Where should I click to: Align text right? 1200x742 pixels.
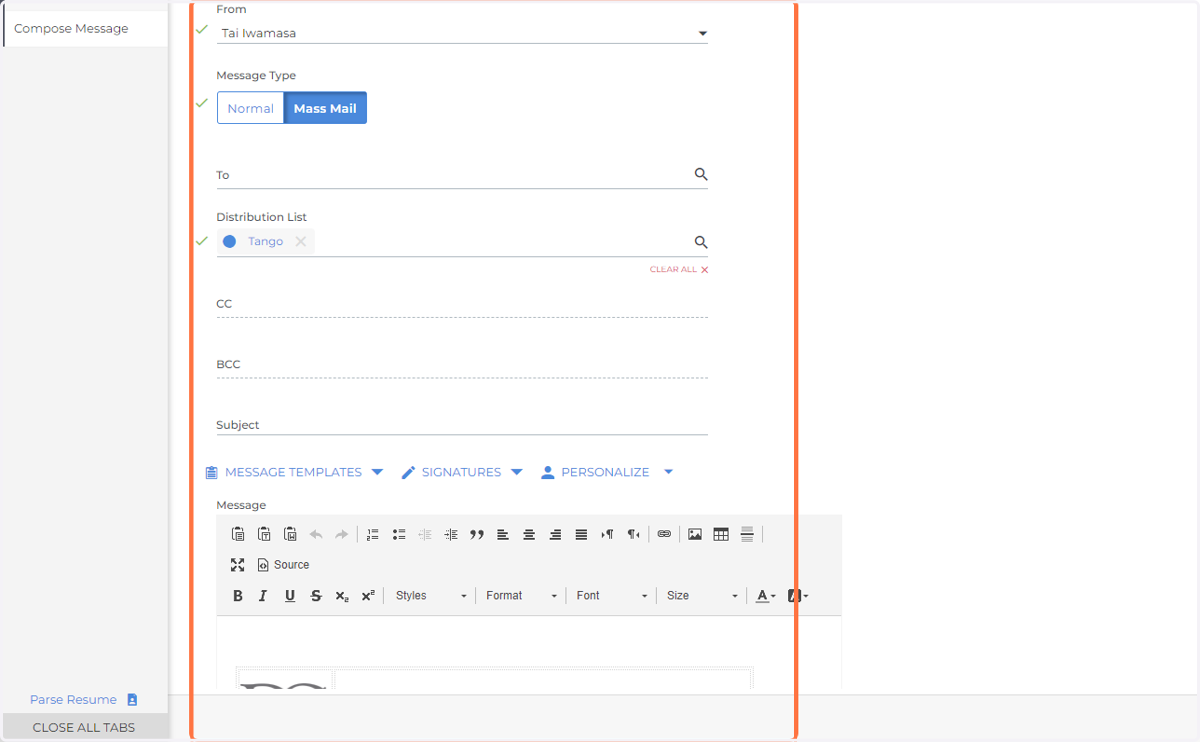[x=555, y=534]
